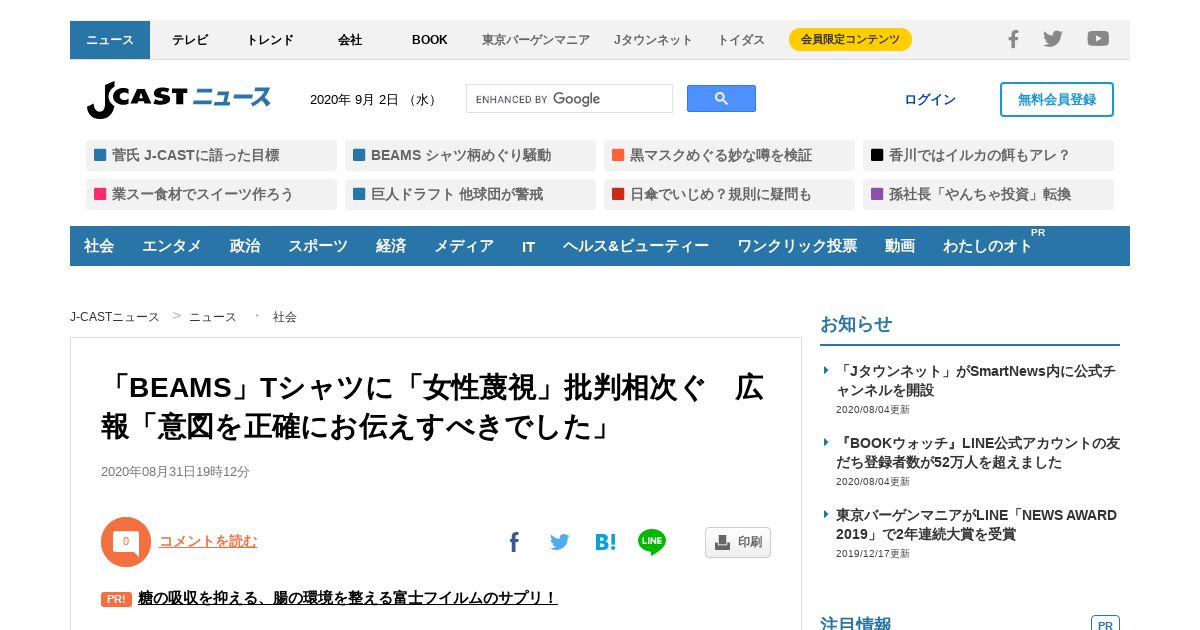Image resolution: width=1200 pixels, height=630 pixels.
Task: Open the YouTube icon in the top bar
Action: pos(1098,39)
